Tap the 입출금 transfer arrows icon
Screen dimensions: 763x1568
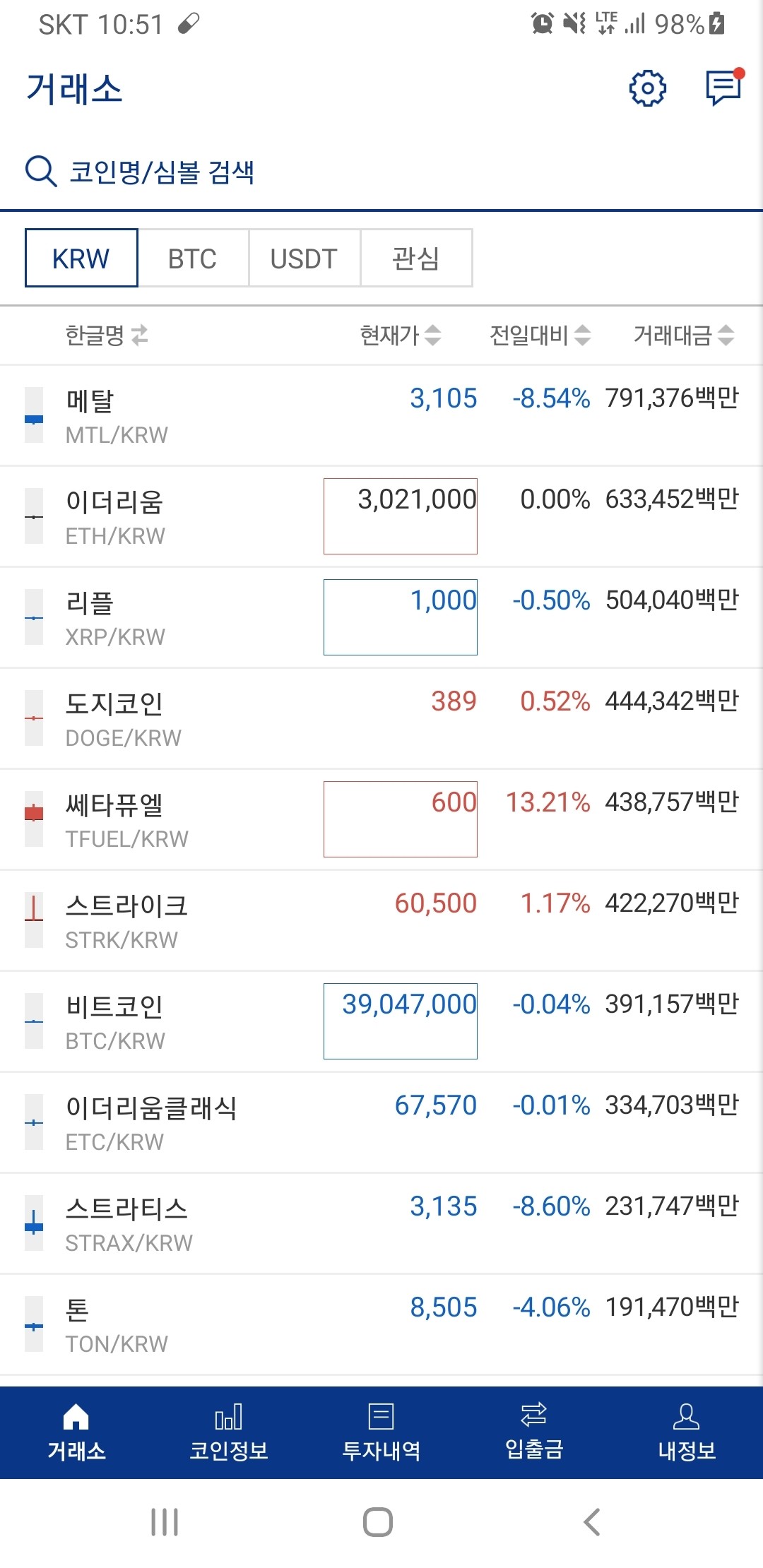(534, 1434)
